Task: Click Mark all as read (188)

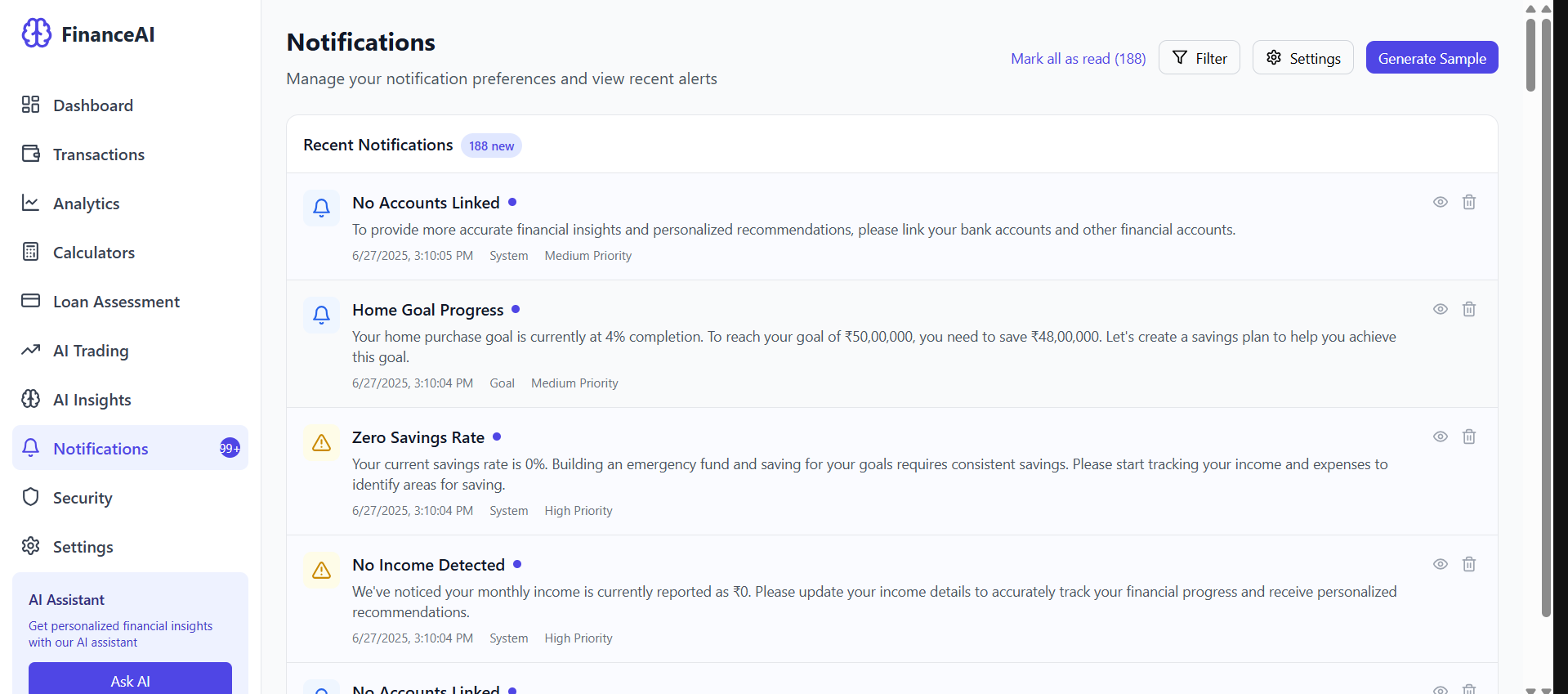Action: pyautogui.click(x=1078, y=59)
